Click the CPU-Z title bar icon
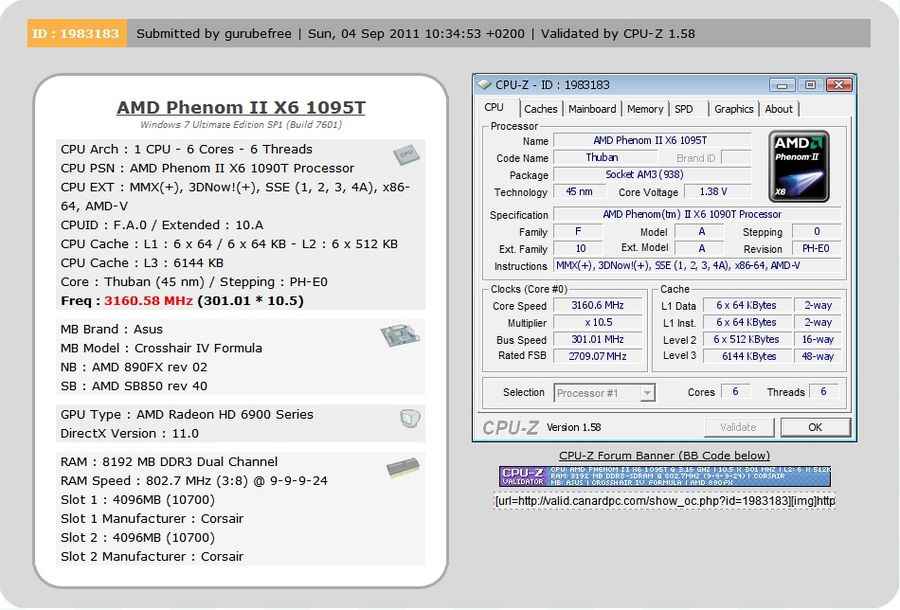 tap(485, 85)
